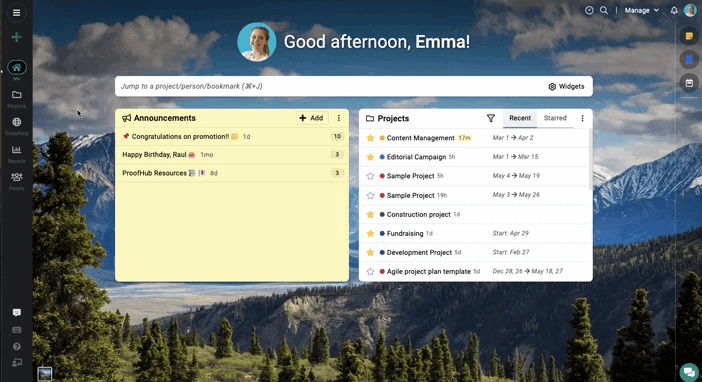Image resolution: width=702 pixels, height=382 pixels.
Task: Click the projects filter funnel icon
Action: (491, 118)
